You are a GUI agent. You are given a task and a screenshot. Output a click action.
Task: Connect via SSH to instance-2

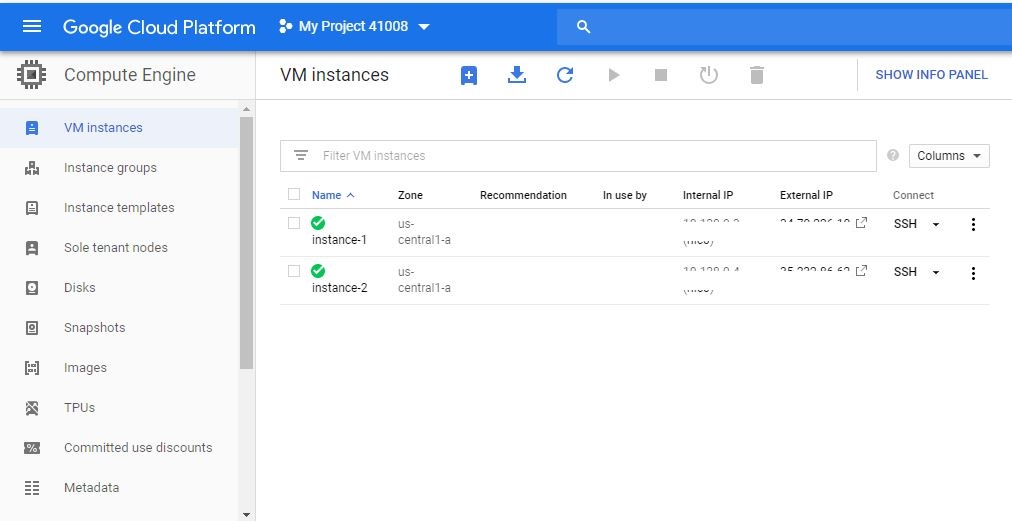coord(906,272)
